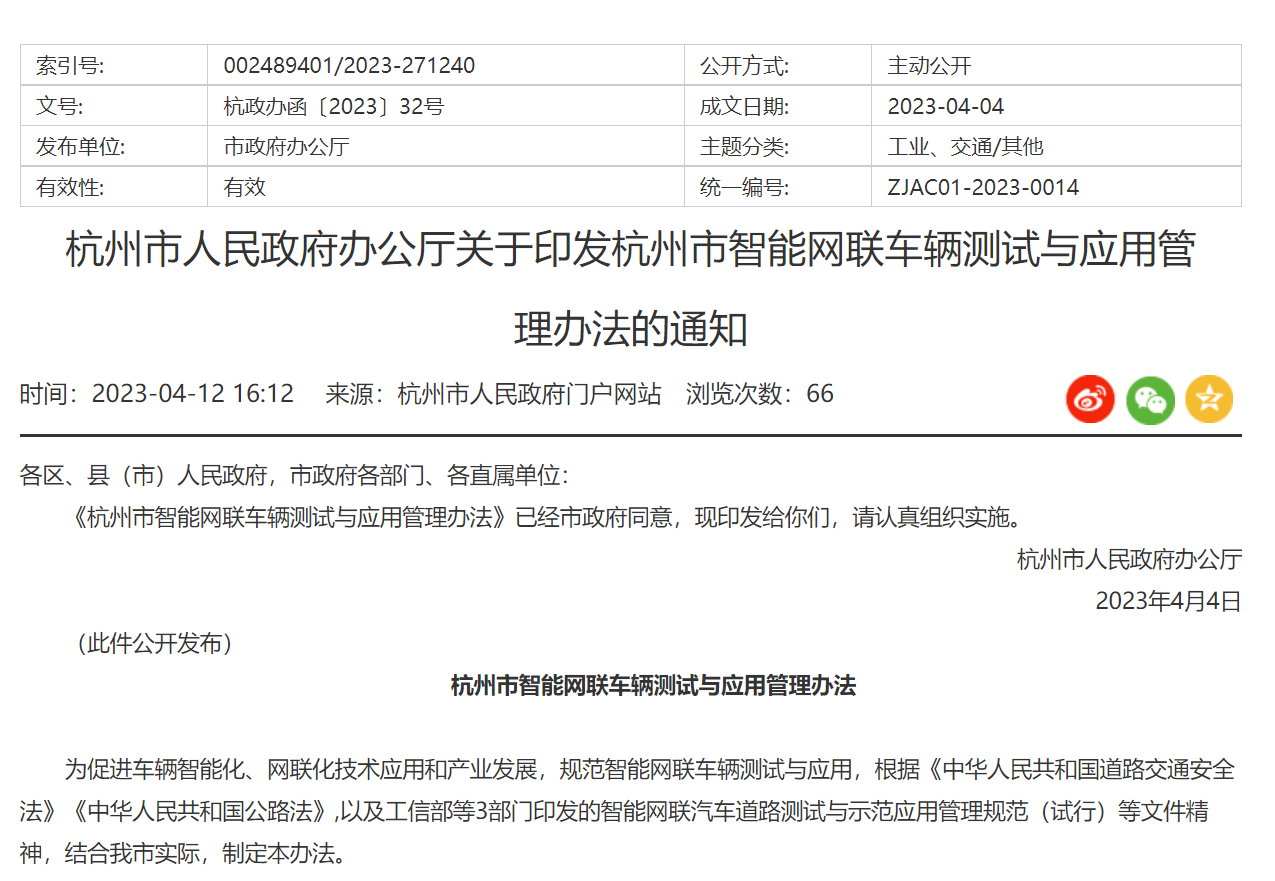Screen dimensions: 1275x881
Task: Click the view count 浏览次数：66
Action: click(760, 394)
